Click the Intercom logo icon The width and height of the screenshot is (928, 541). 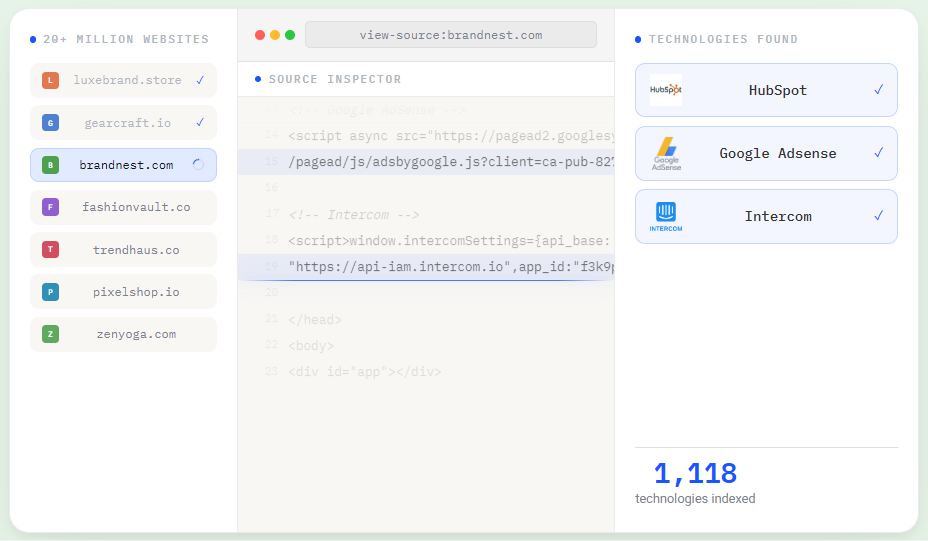[666, 216]
